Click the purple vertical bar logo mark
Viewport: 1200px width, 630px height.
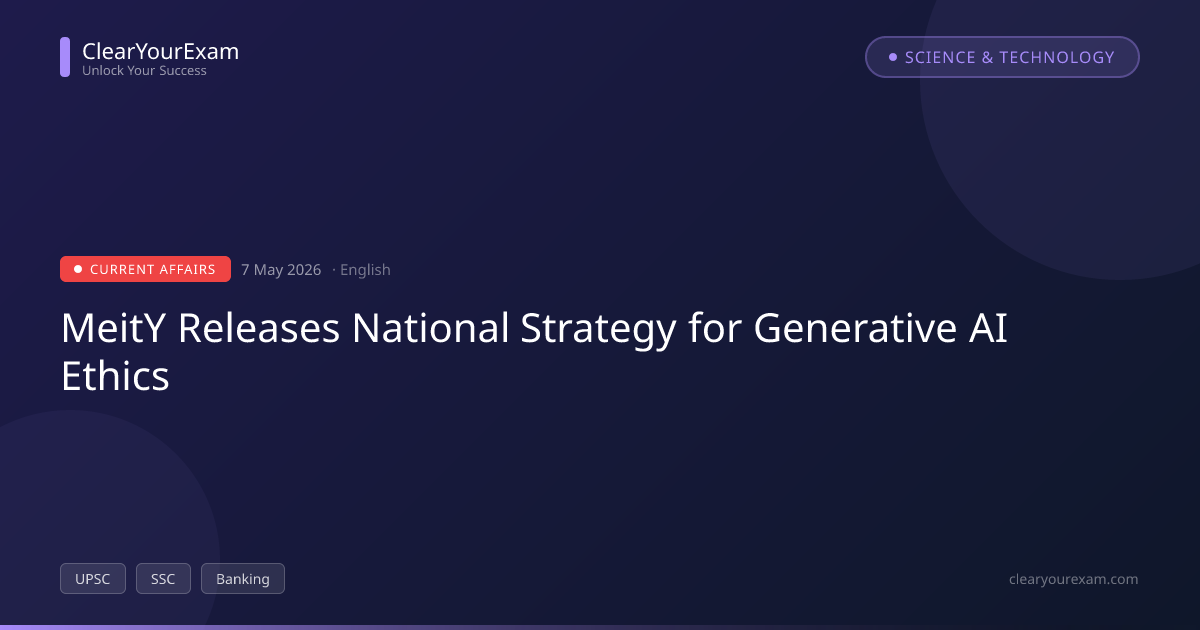click(x=65, y=57)
